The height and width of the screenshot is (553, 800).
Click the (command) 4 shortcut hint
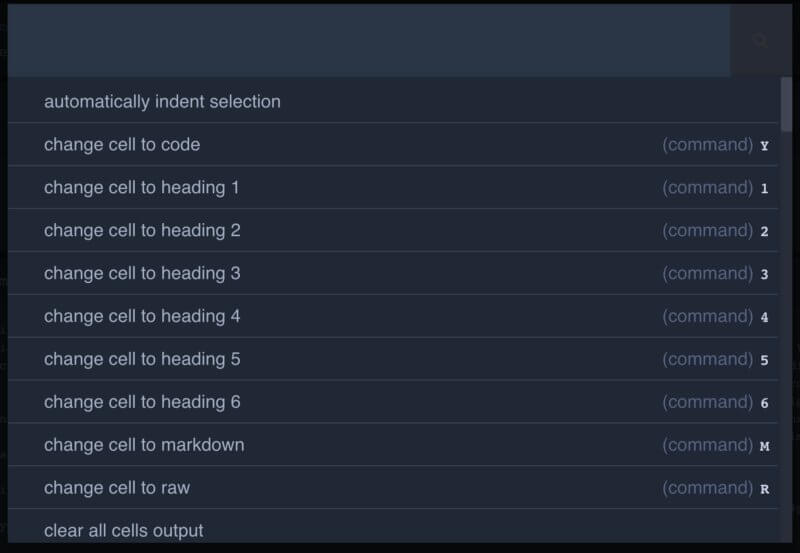coord(715,317)
